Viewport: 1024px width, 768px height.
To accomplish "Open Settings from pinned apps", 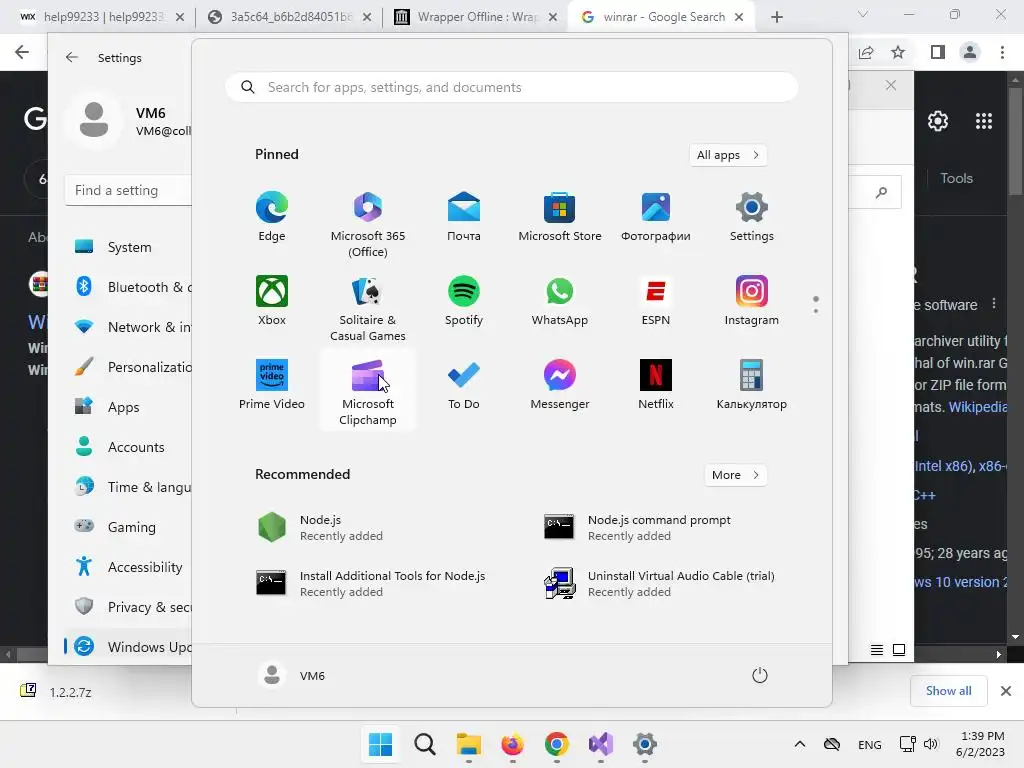I will coord(752,217).
